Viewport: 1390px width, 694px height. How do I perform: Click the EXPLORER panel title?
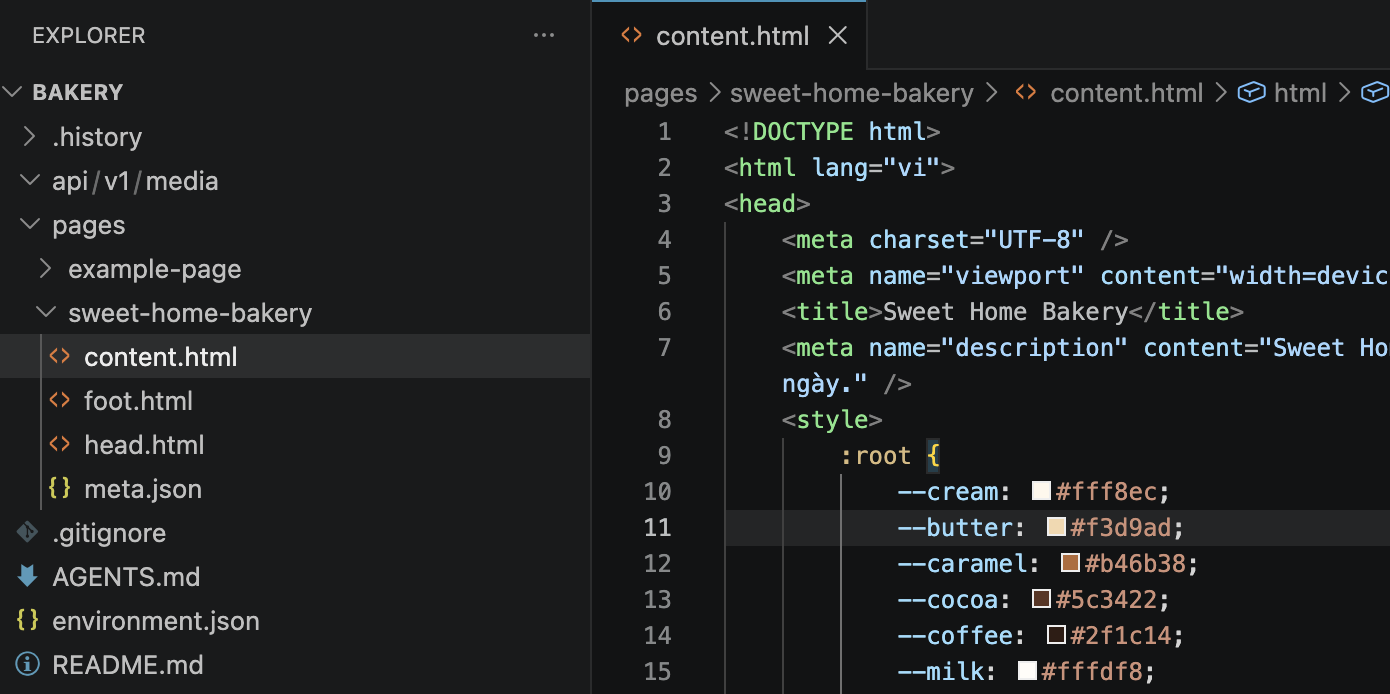pos(89,36)
